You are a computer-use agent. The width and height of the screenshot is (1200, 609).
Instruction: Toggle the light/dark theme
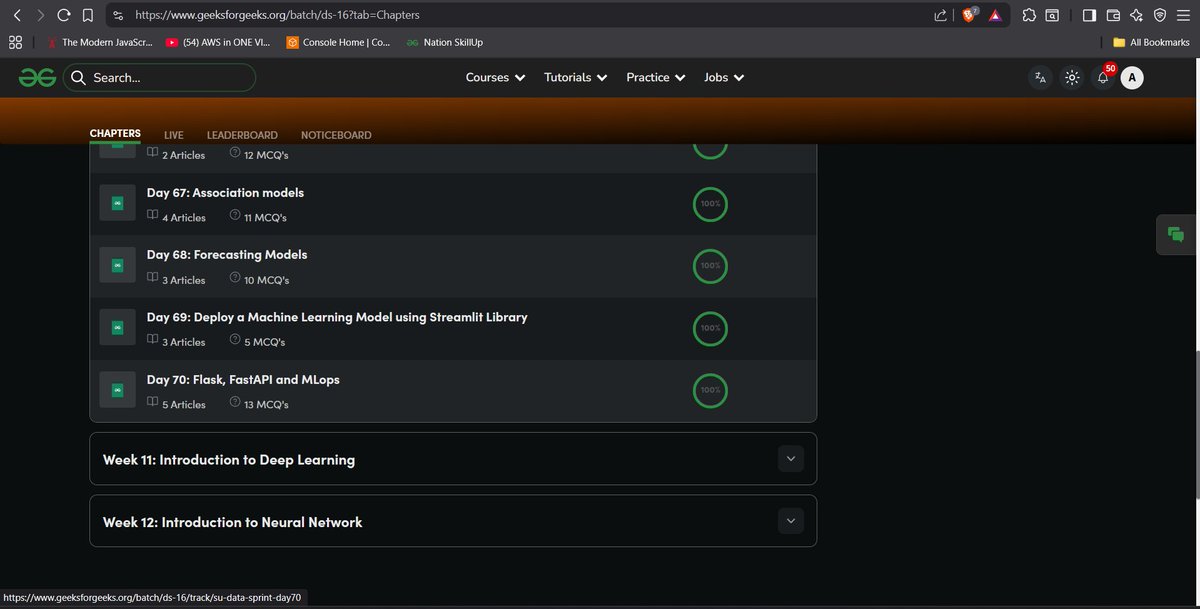coord(1072,77)
